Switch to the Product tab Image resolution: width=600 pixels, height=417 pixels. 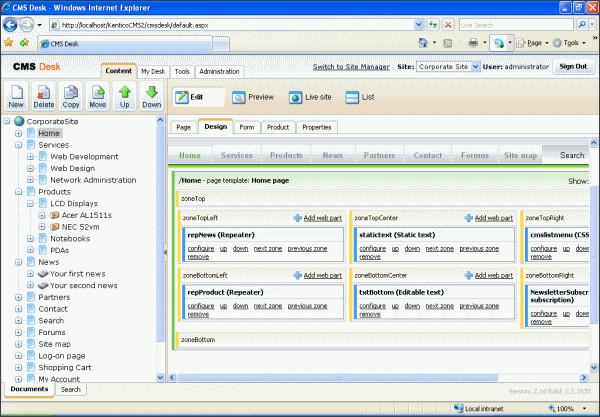[278, 127]
